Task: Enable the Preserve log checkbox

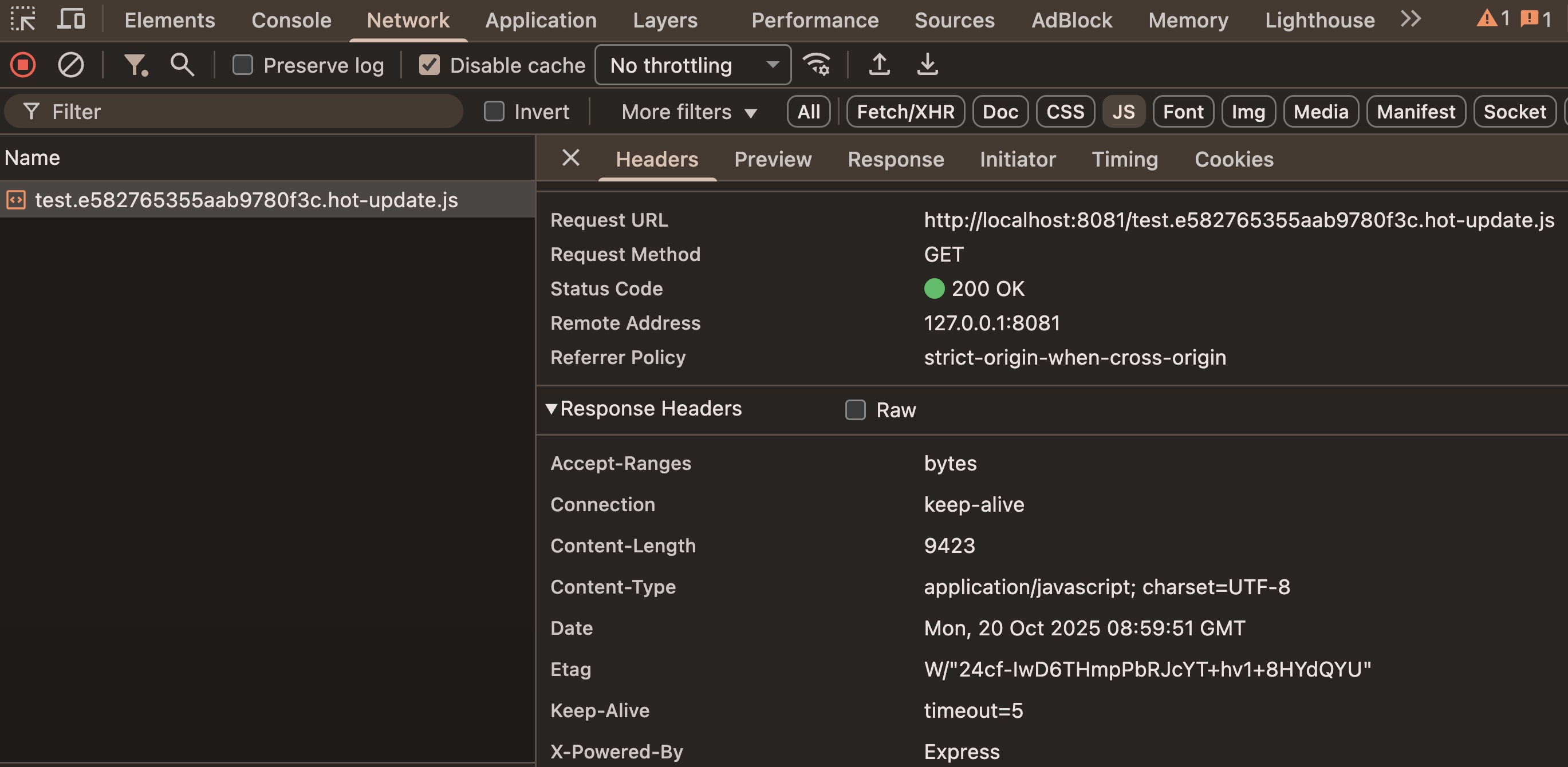Action: point(243,65)
